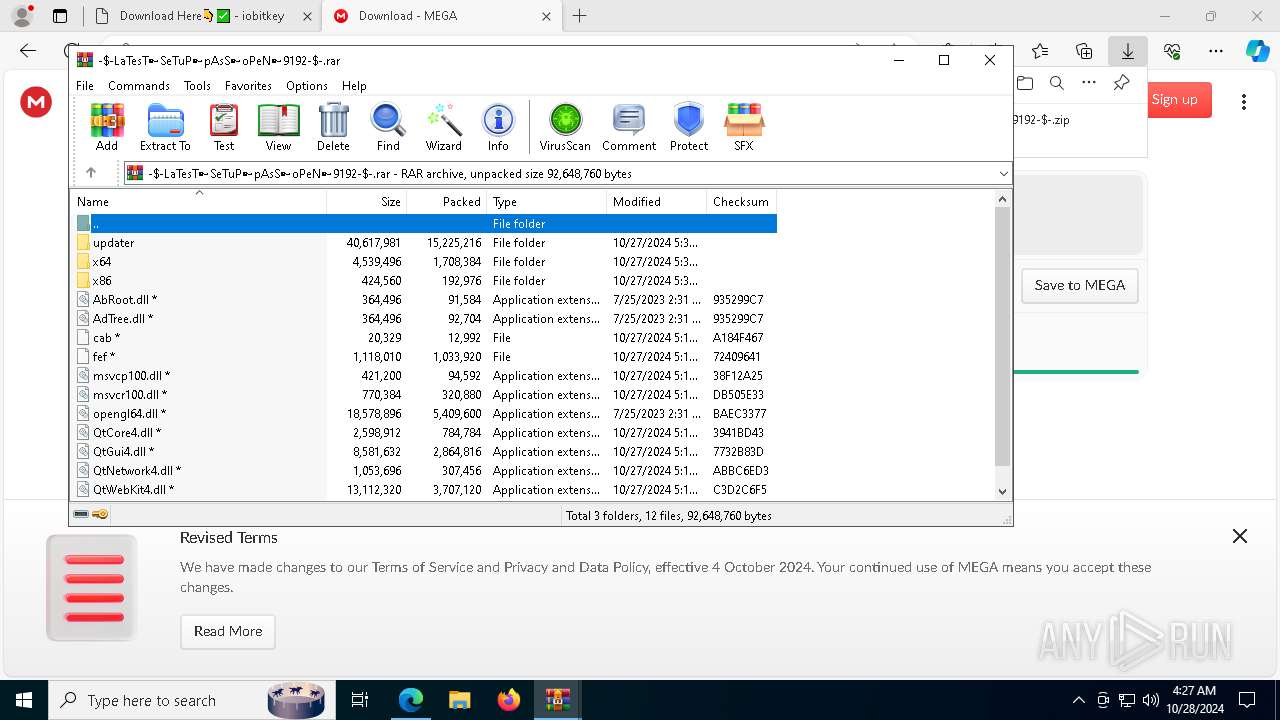Image resolution: width=1280 pixels, height=720 pixels.
Task: Open a new browser tab
Action: pyautogui.click(x=580, y=16)
